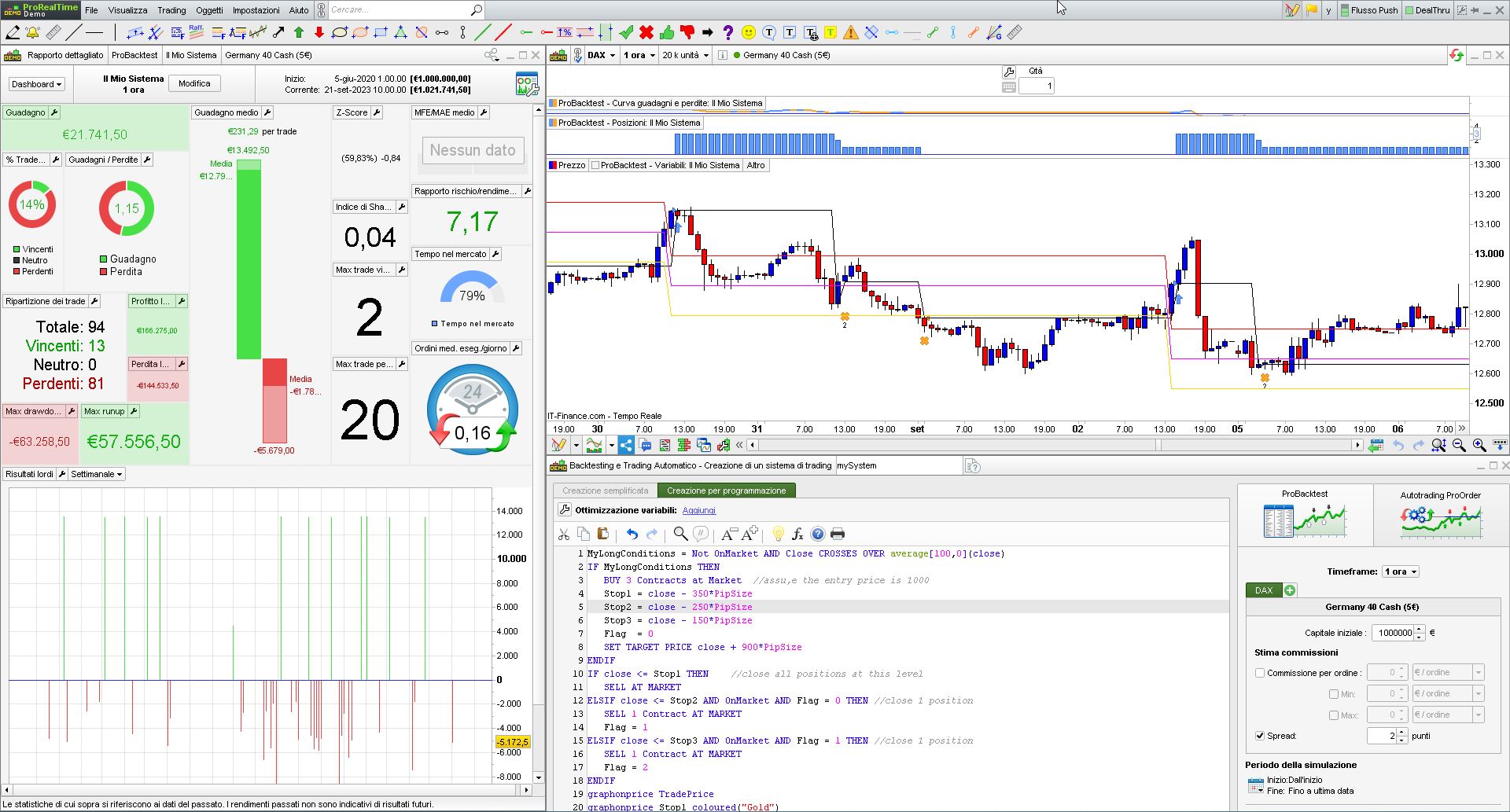Switch to the Creazione semplificata tab
Viewport: 1510px width, 812px height.
pos(605,491)
